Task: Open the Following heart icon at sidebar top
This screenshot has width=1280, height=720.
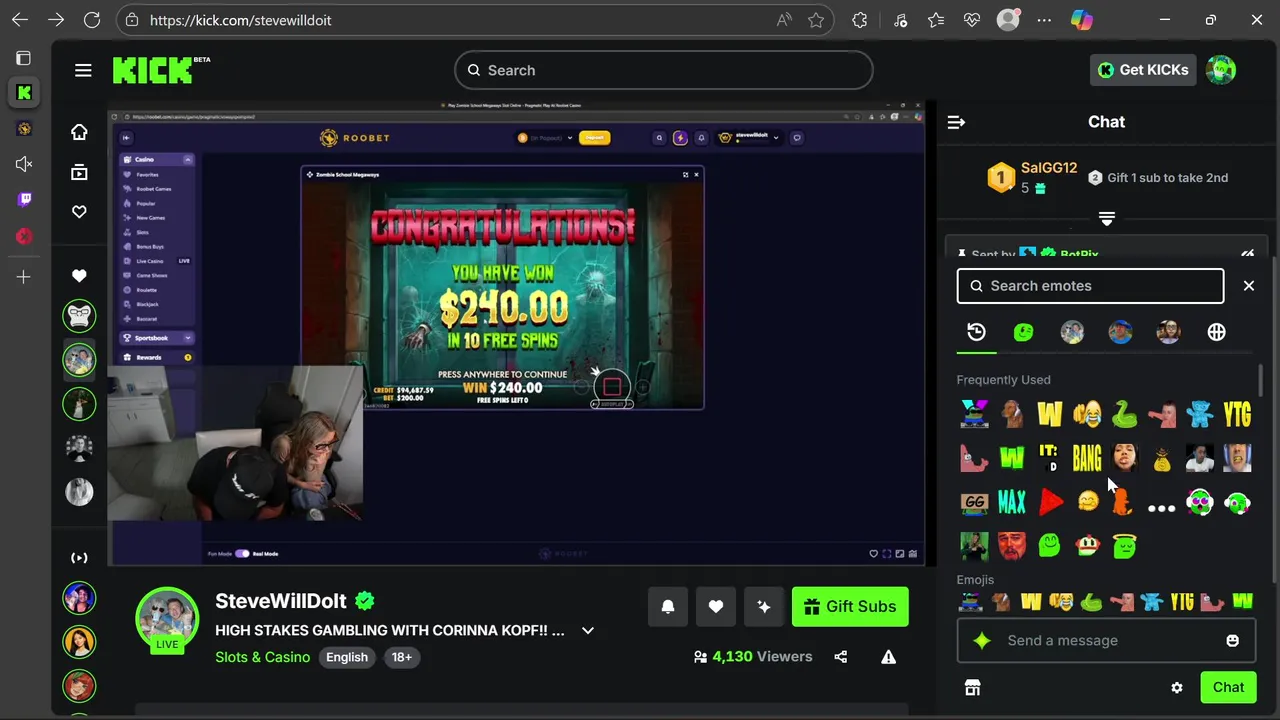Action: pos(79,212)
